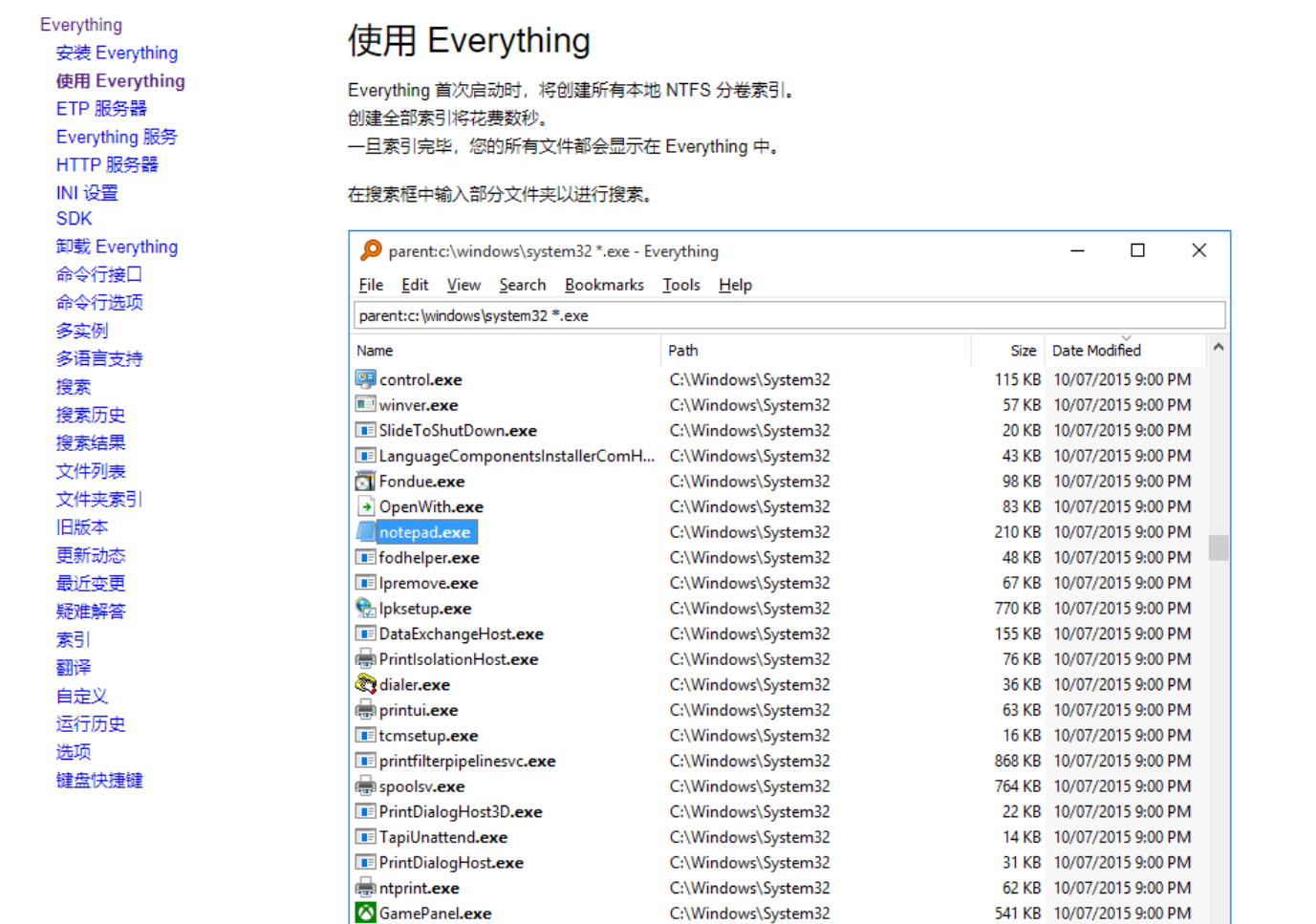Click the 210 KB size cell
Screen dimensions: 1316x924
1017,532
